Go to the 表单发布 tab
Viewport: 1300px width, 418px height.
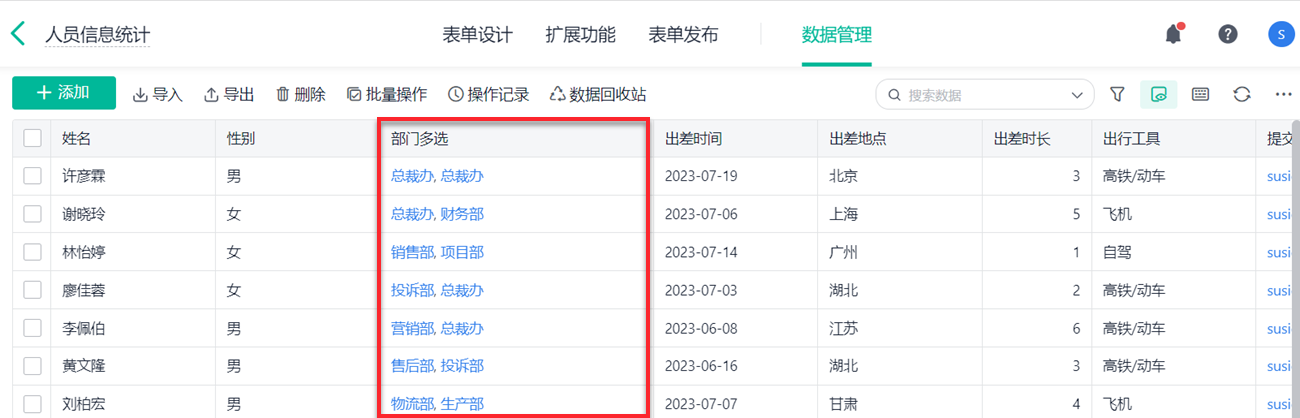coord(683,35)
